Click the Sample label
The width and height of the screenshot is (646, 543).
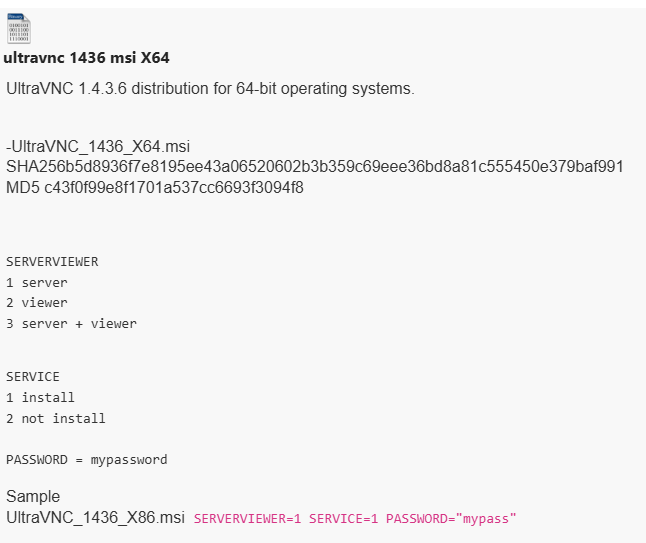pyautogui.click(x=33, y=496)
